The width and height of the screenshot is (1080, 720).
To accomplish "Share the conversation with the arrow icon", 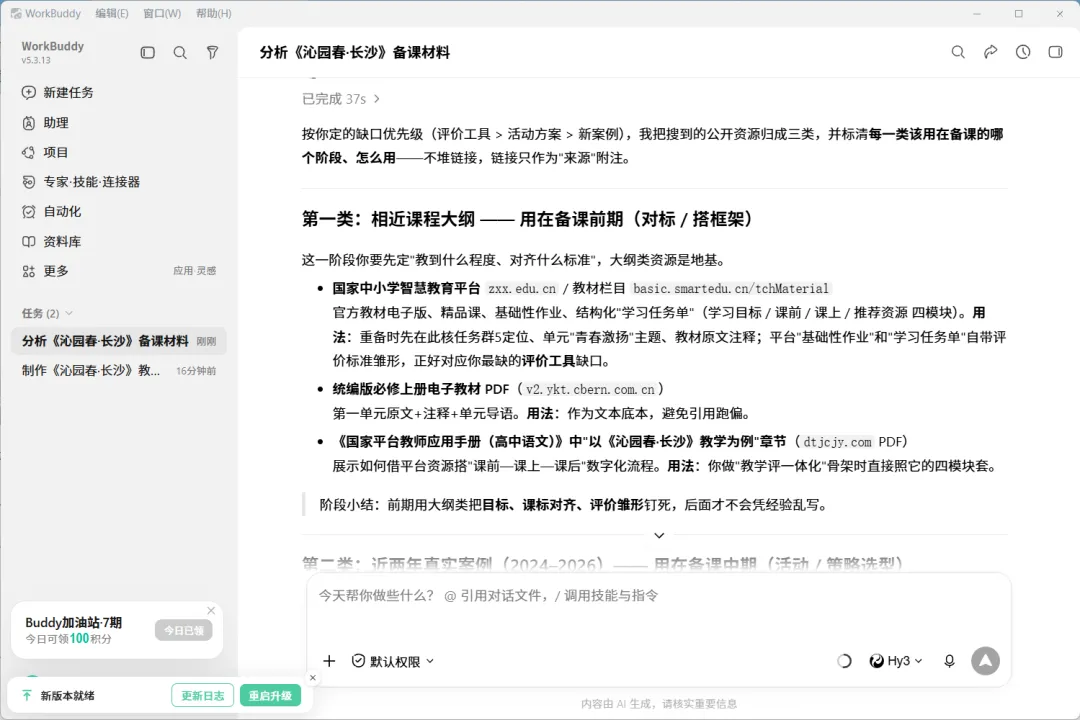I will pos(990,52).
